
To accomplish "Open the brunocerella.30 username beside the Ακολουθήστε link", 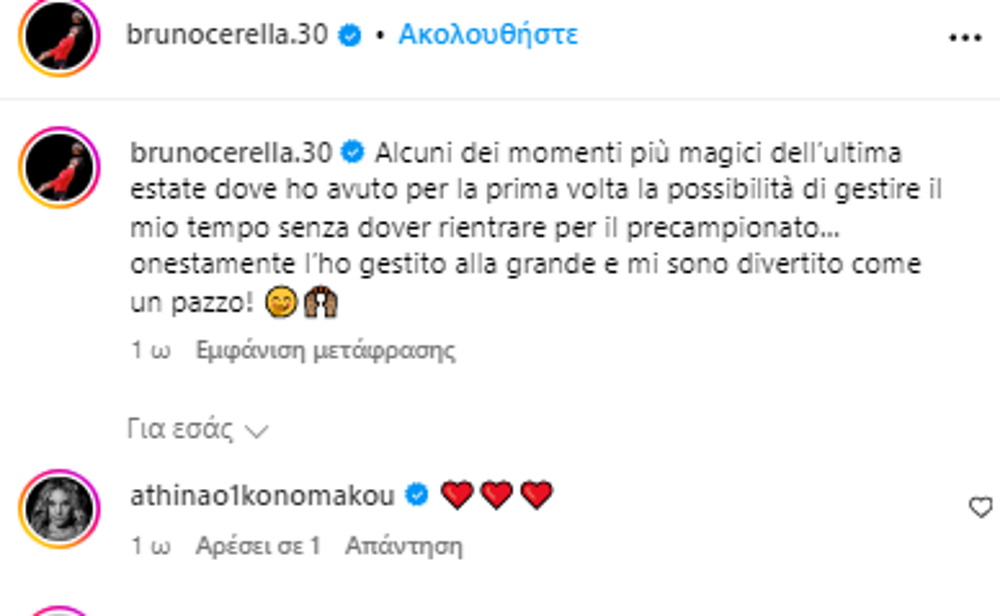I will [x=227, y=34].
